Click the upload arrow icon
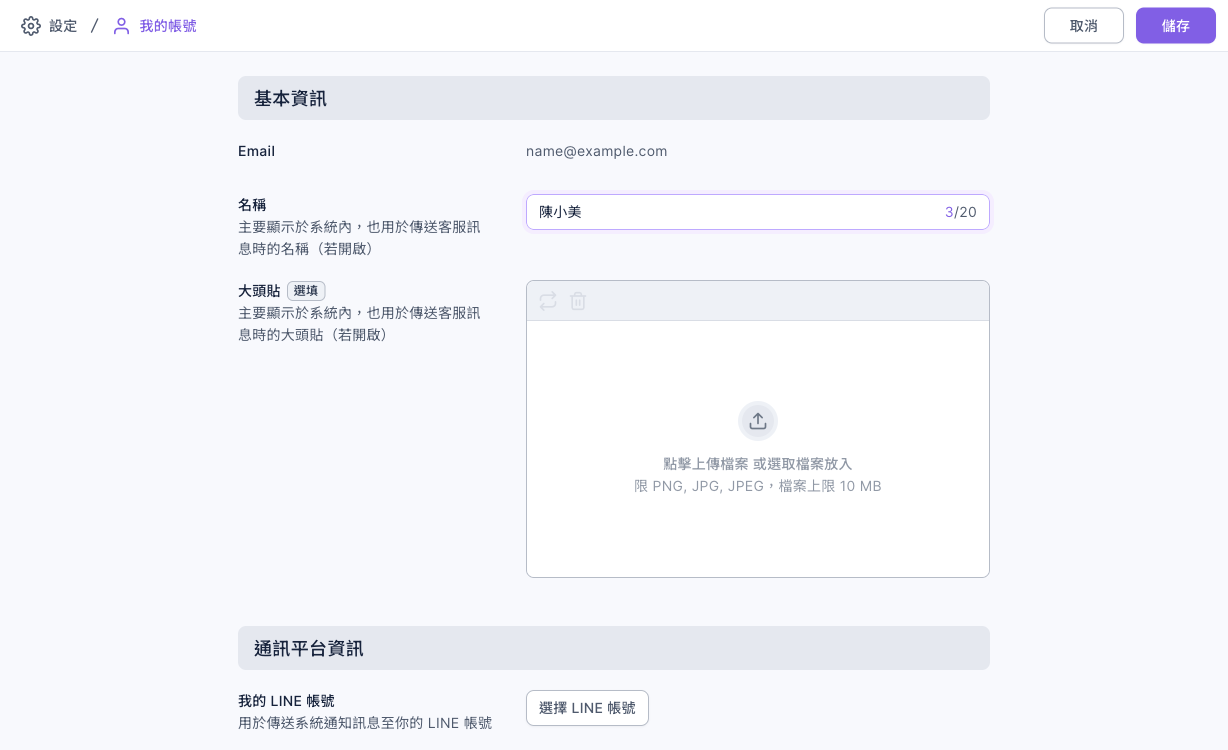 click(758, 421)
